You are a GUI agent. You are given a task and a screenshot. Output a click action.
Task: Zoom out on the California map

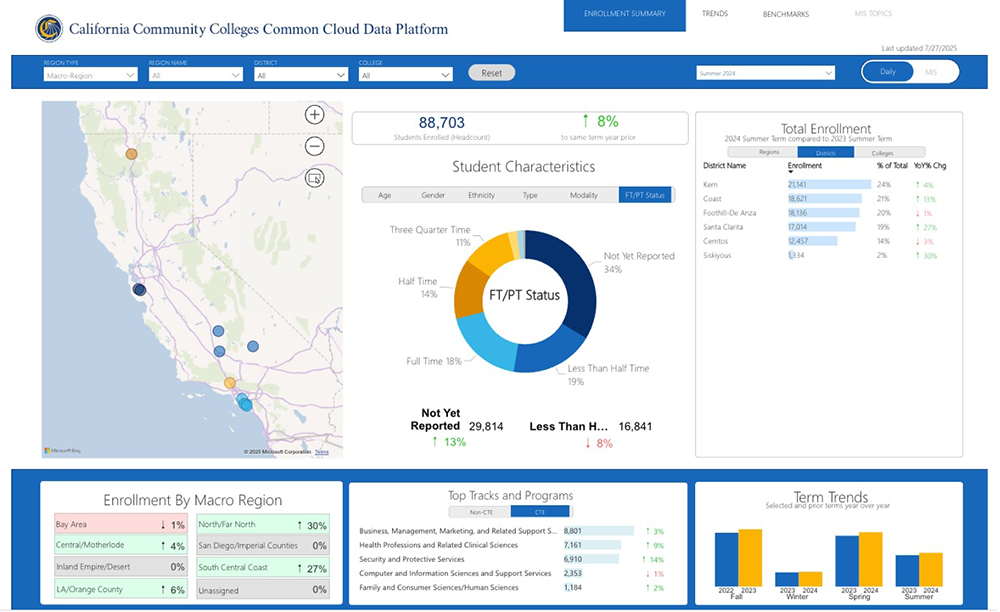click(x=314, y=145)
